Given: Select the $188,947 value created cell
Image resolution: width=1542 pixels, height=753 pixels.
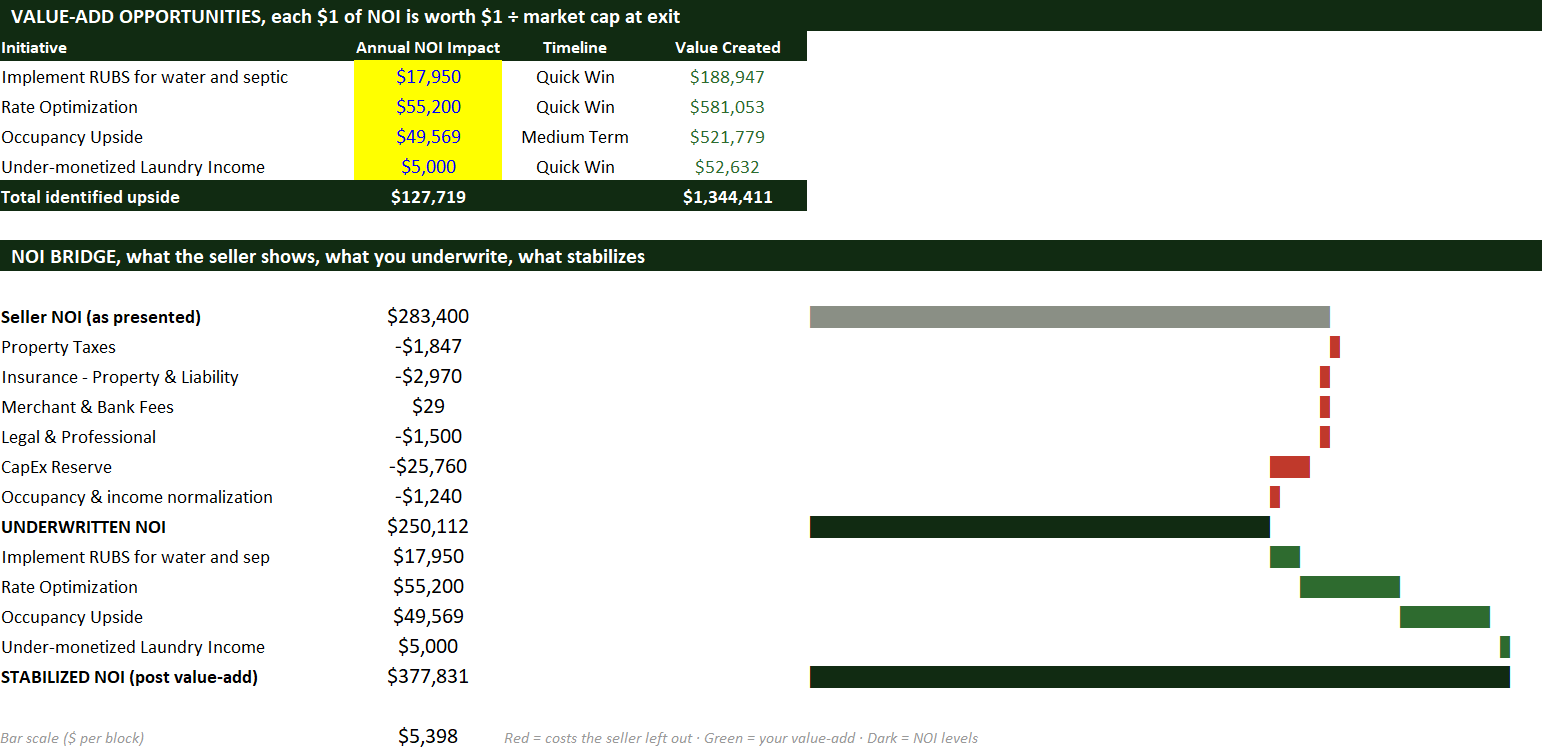Looking at the screenshot, I should [728, 77].
